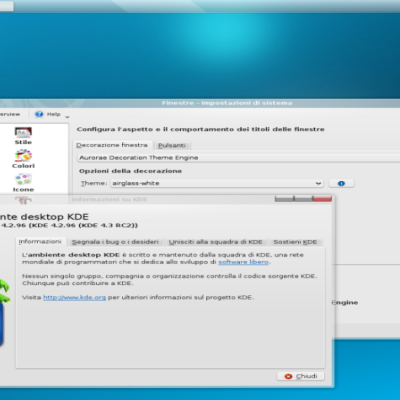Viewport: 400px width, 400px height.
Task: Open the Aurorae Decoration Theme Engine combo box
Action: pos(238,158)
